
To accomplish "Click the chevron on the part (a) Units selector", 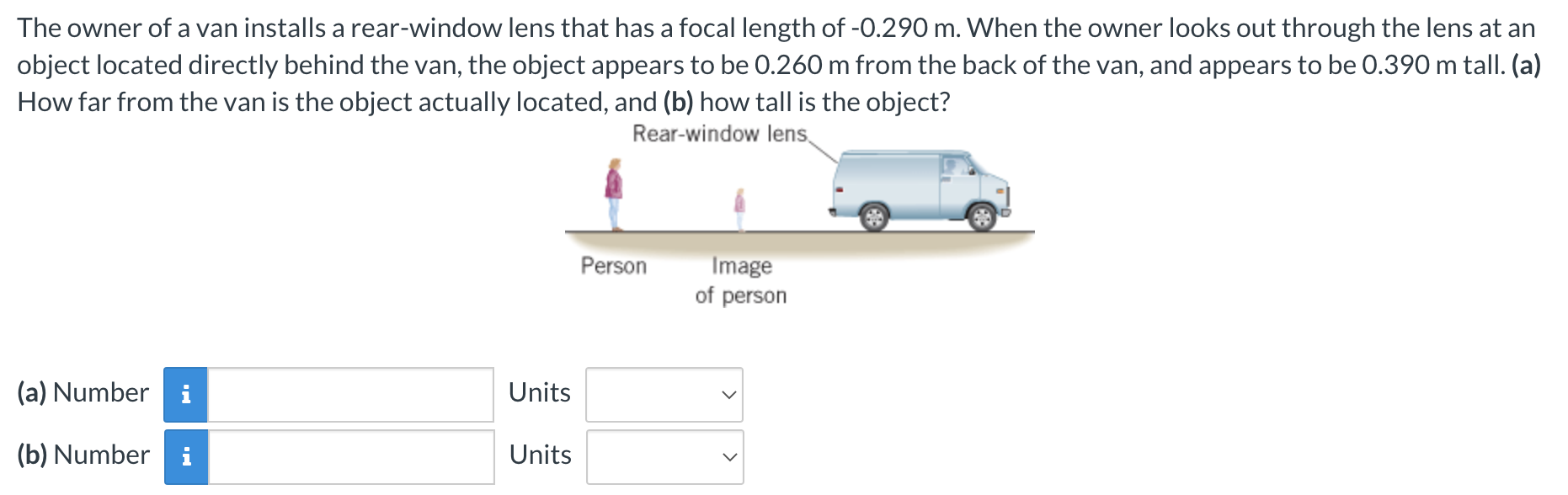I will tap(728, 393).
